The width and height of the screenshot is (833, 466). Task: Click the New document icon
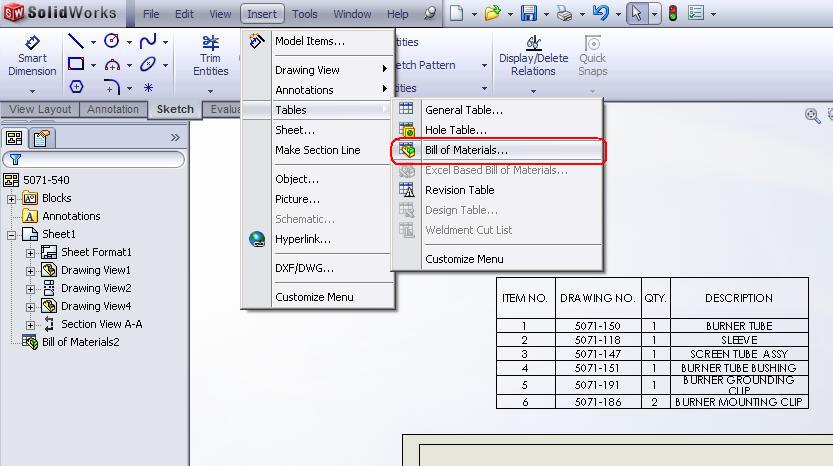pos(456,13)
